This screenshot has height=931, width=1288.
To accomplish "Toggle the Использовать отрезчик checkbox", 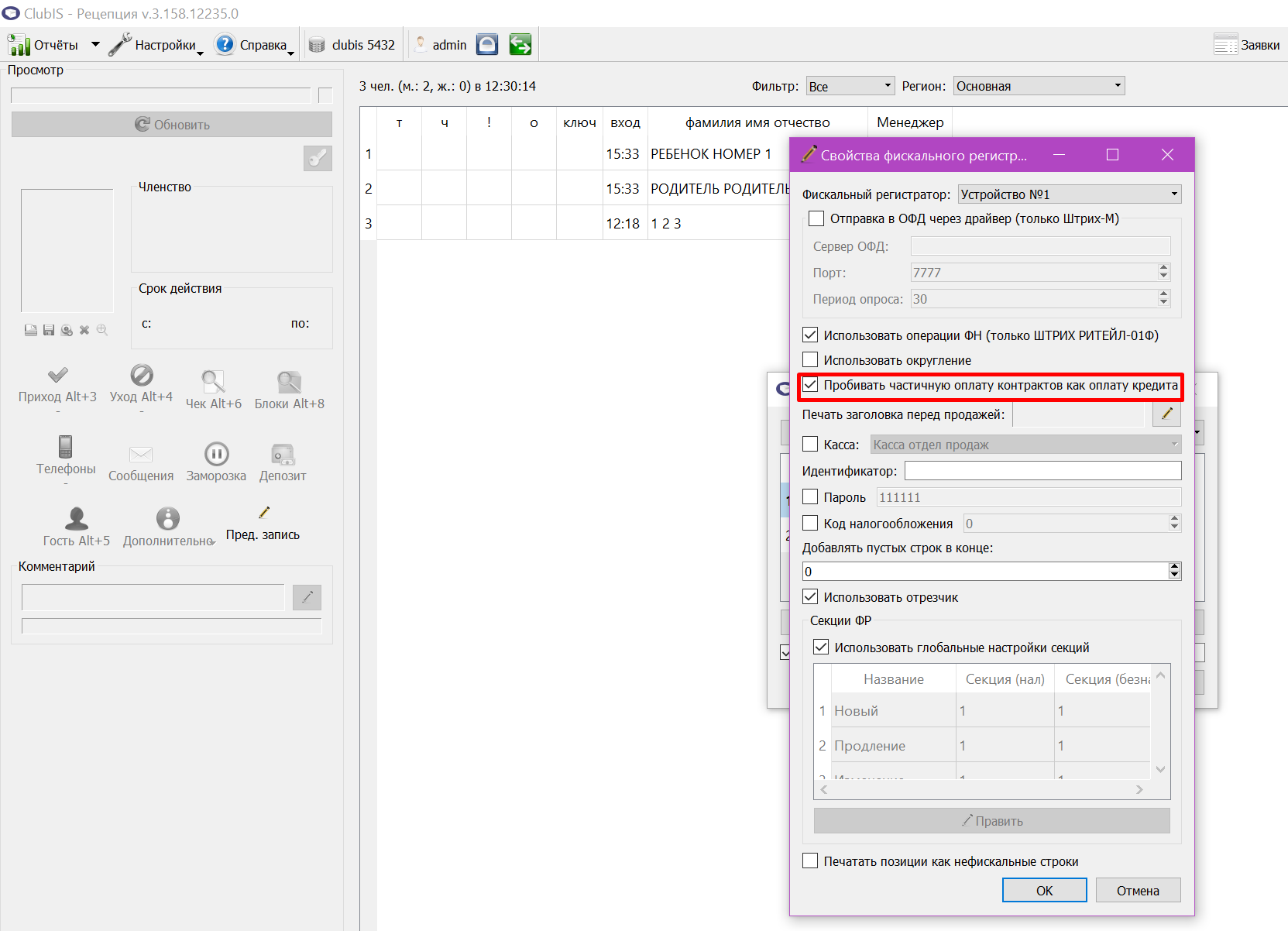I will tap(810, 596).
